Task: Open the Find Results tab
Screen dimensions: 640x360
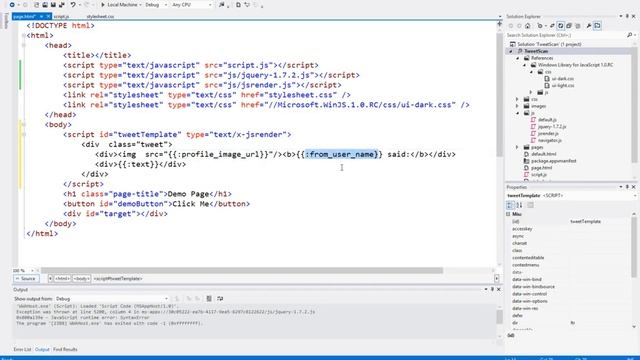Action: pyautogui.click(x=65, y=350)
